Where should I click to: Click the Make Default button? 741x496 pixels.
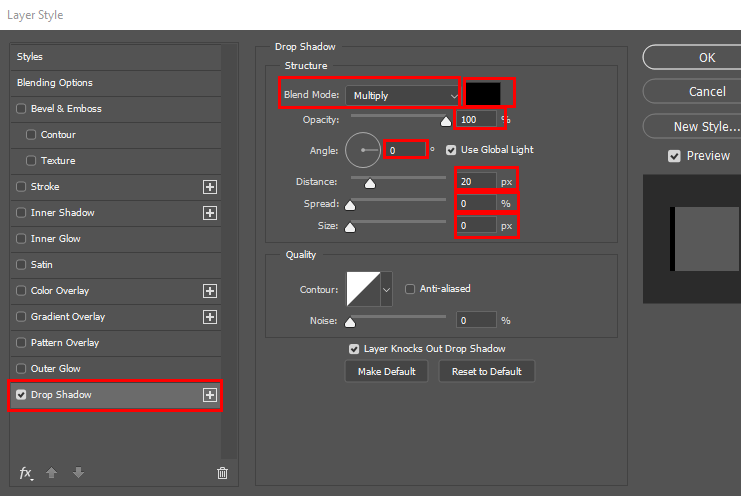[387, 371]
